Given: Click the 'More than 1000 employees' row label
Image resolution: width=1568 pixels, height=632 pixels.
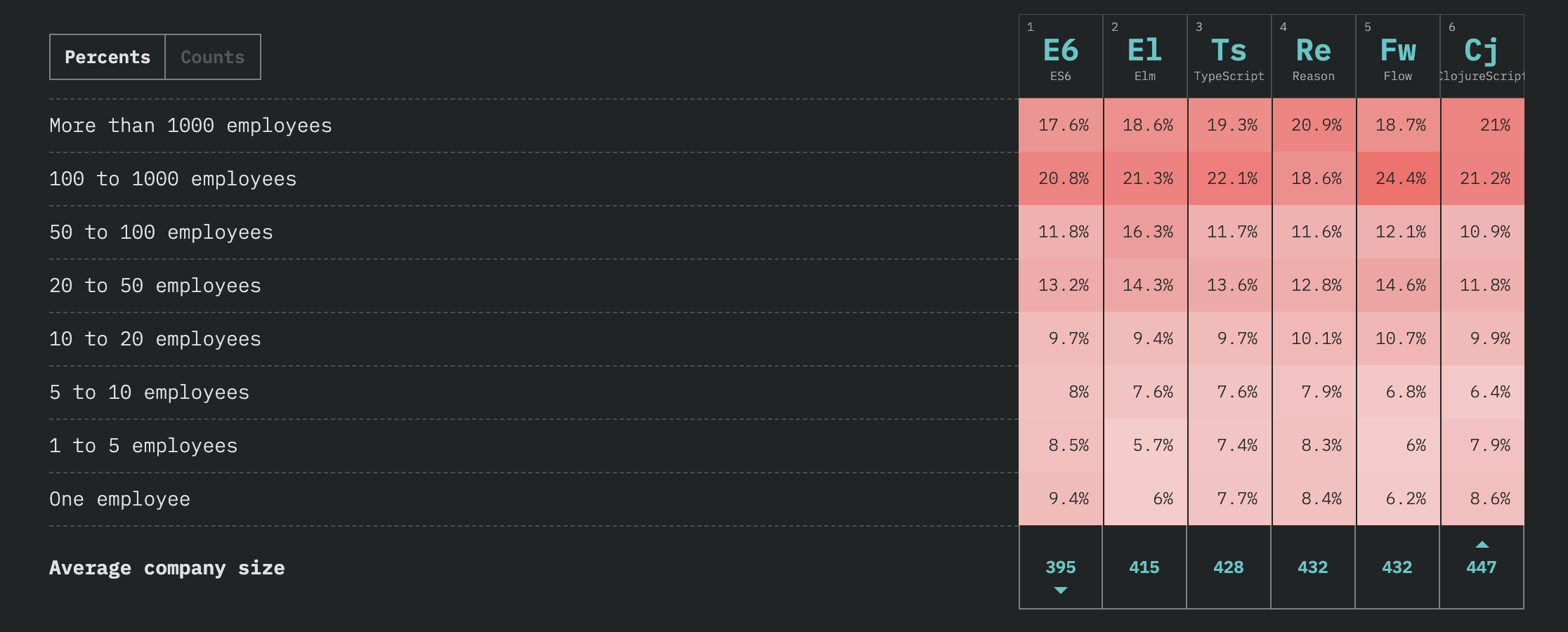Looking at the screenshot, I should pos(190,126).
